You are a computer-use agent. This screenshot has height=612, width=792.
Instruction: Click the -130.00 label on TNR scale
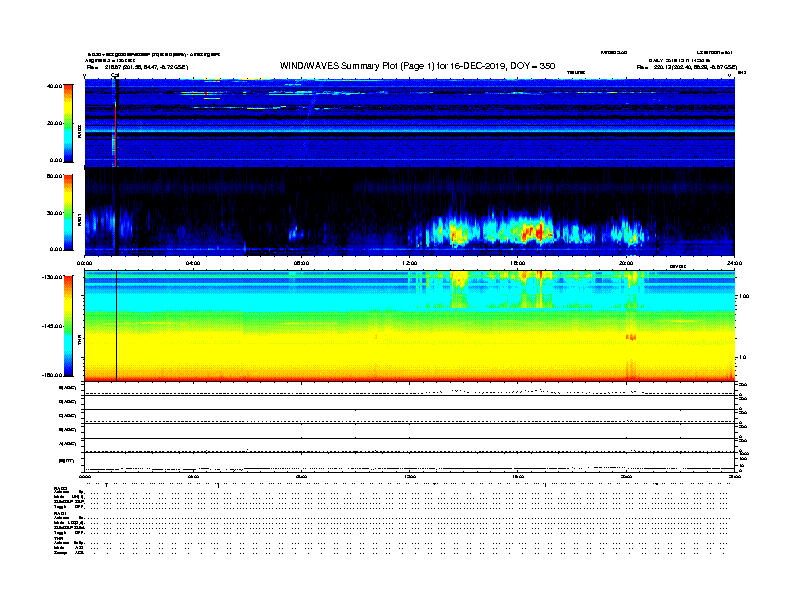(x=53, y=277)
